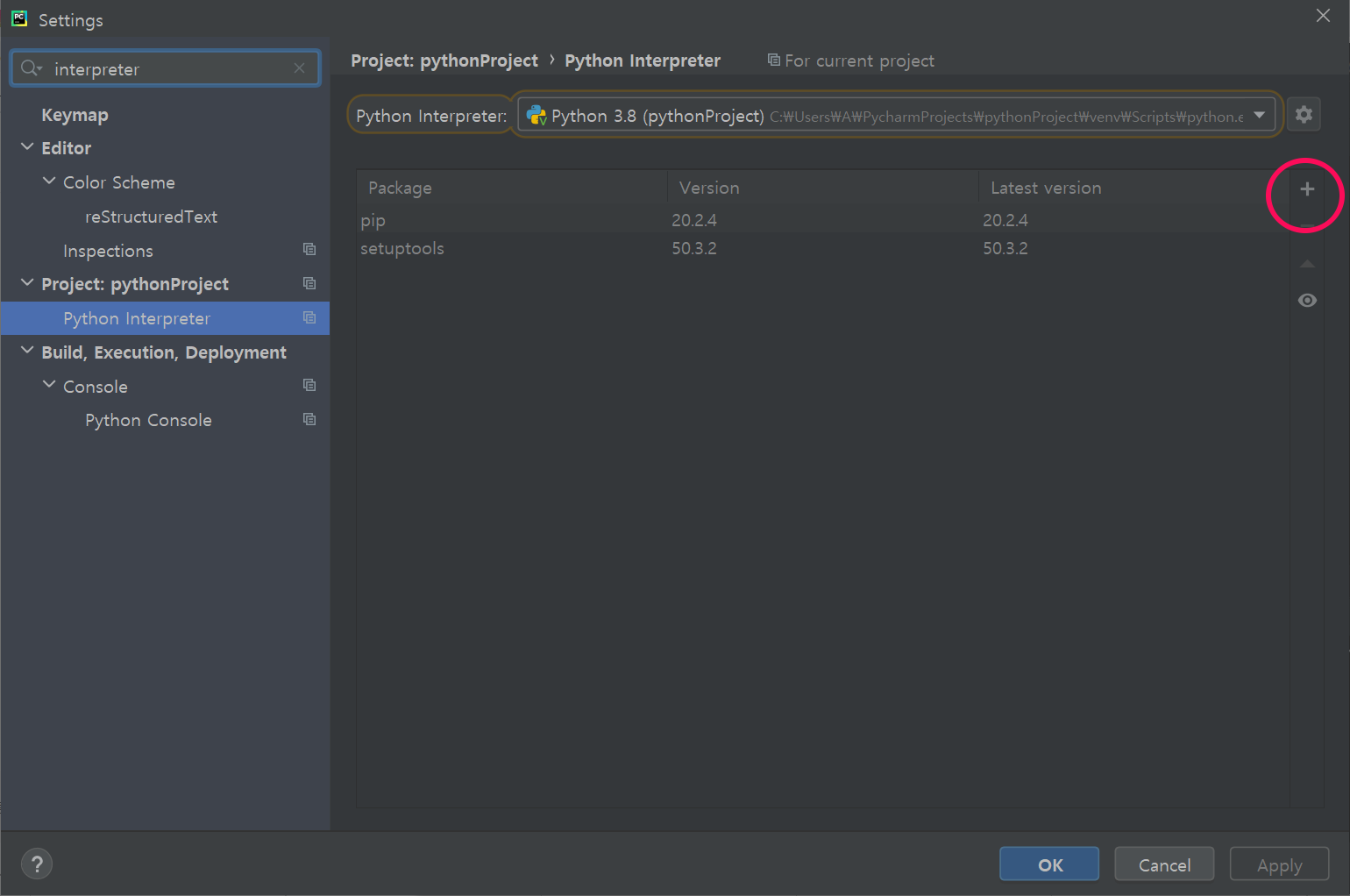Collapse the Color Scheme tree node
1350x896 pixels.
click(49, 181)
